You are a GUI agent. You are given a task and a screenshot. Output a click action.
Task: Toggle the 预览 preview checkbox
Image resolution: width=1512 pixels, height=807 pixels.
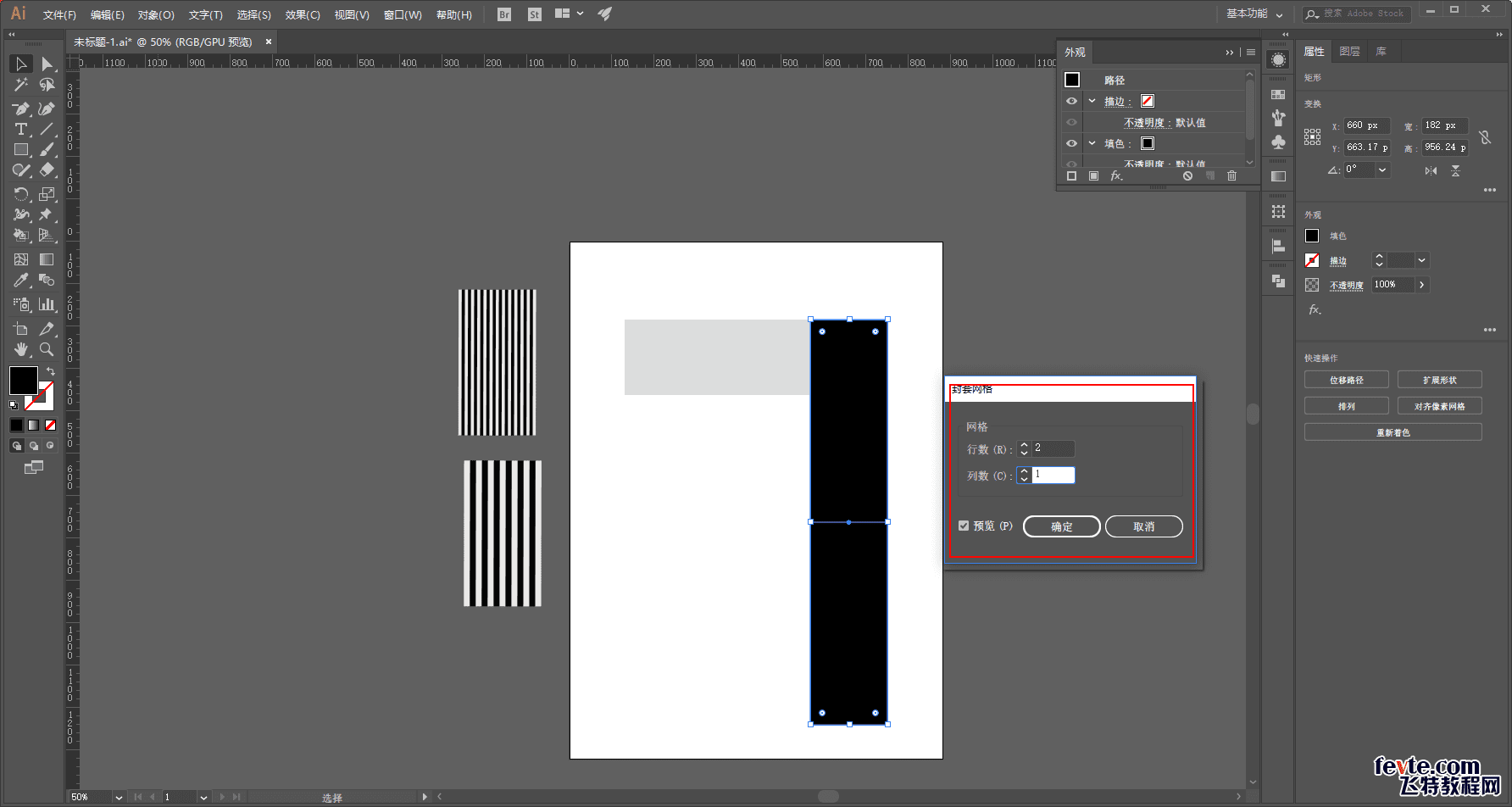[x=964, y=526]
